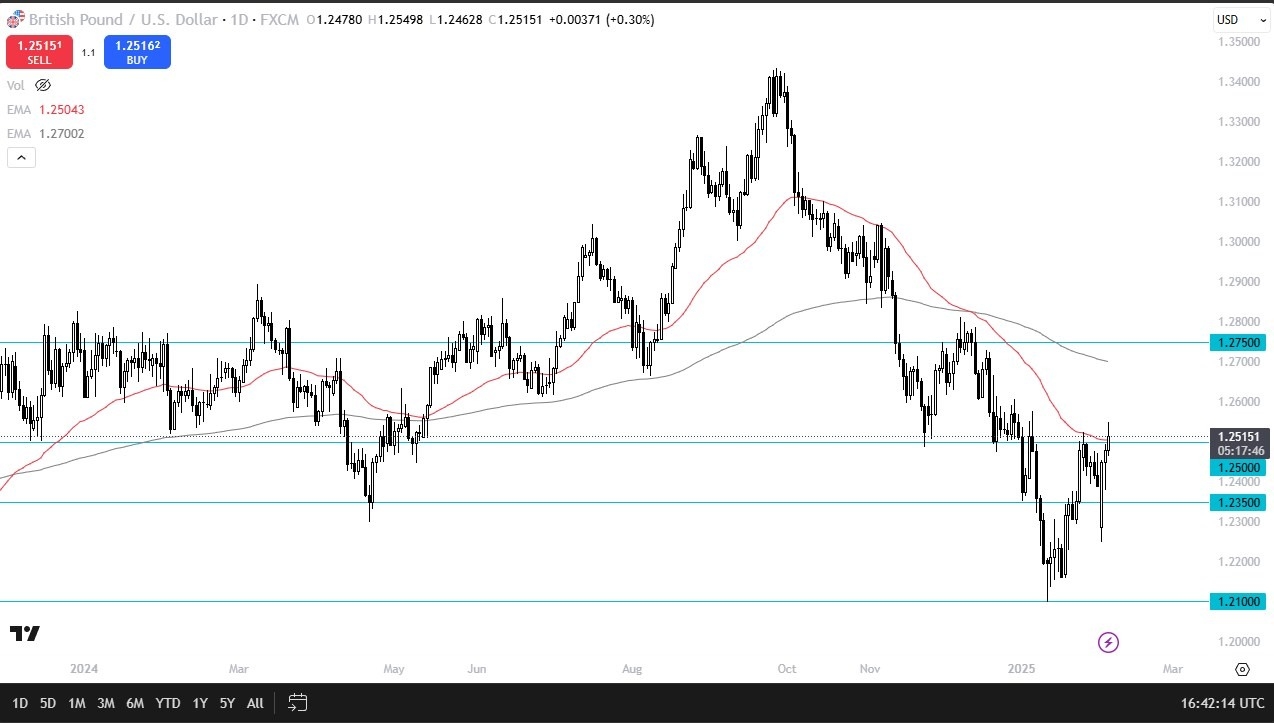This screenshot has height=723, width=1274.
Task: Click the red EMA value 1.25043
Action: point(64,109)
